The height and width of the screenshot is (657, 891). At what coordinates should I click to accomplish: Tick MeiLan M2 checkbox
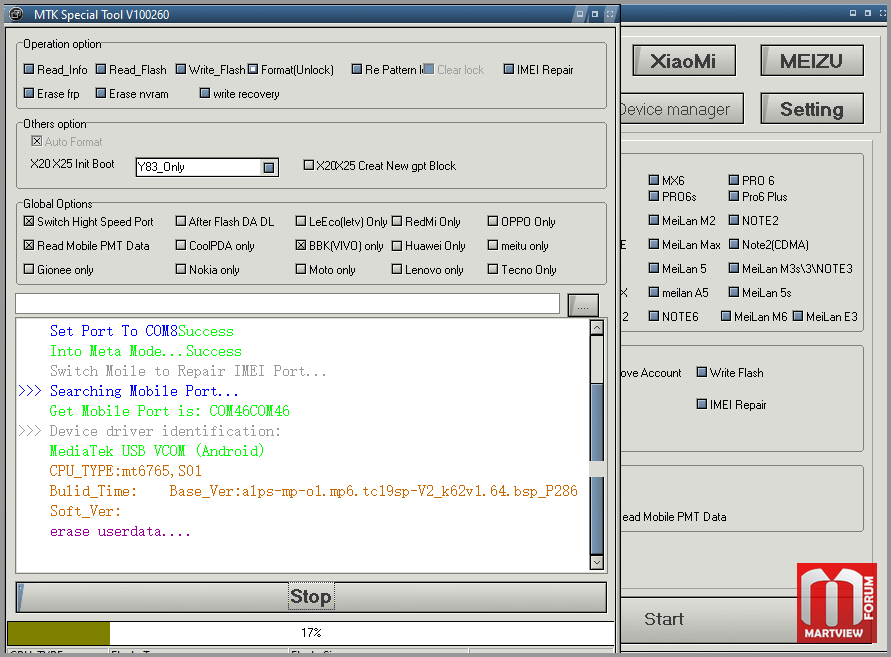(654, 220)
